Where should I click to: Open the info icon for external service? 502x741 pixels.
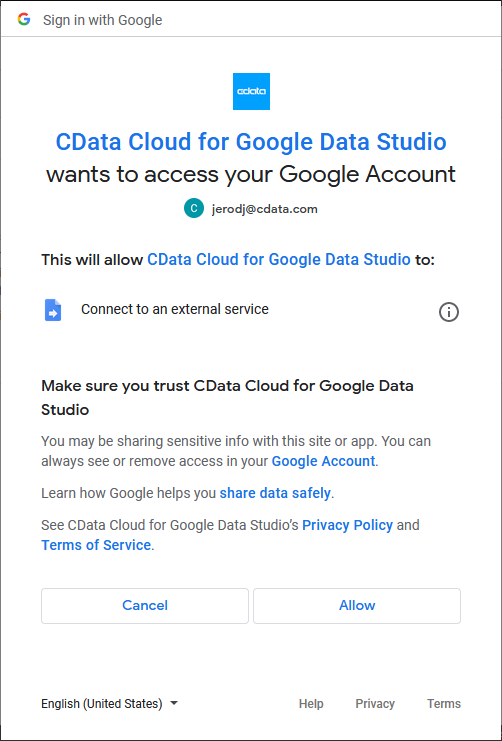[449, 312]
